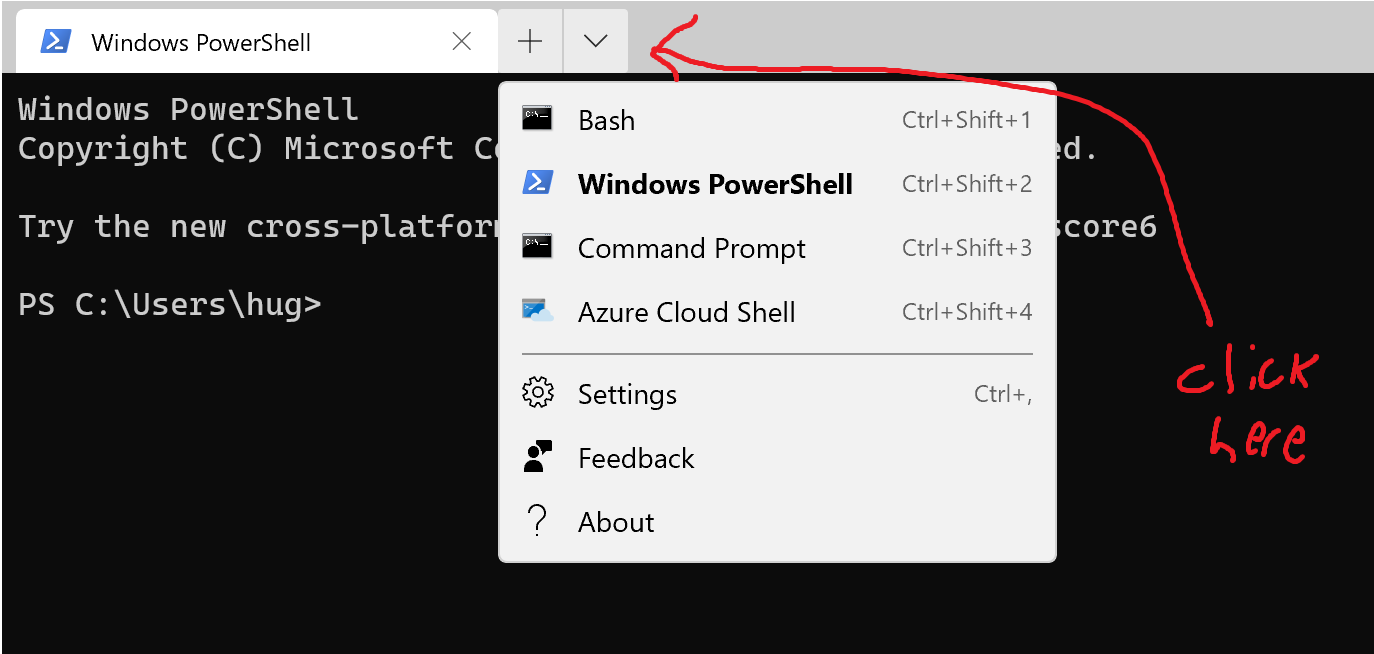Viewport: 1374px width, 654px height.
Task: Click the About question mark icon
Action: 537,521
